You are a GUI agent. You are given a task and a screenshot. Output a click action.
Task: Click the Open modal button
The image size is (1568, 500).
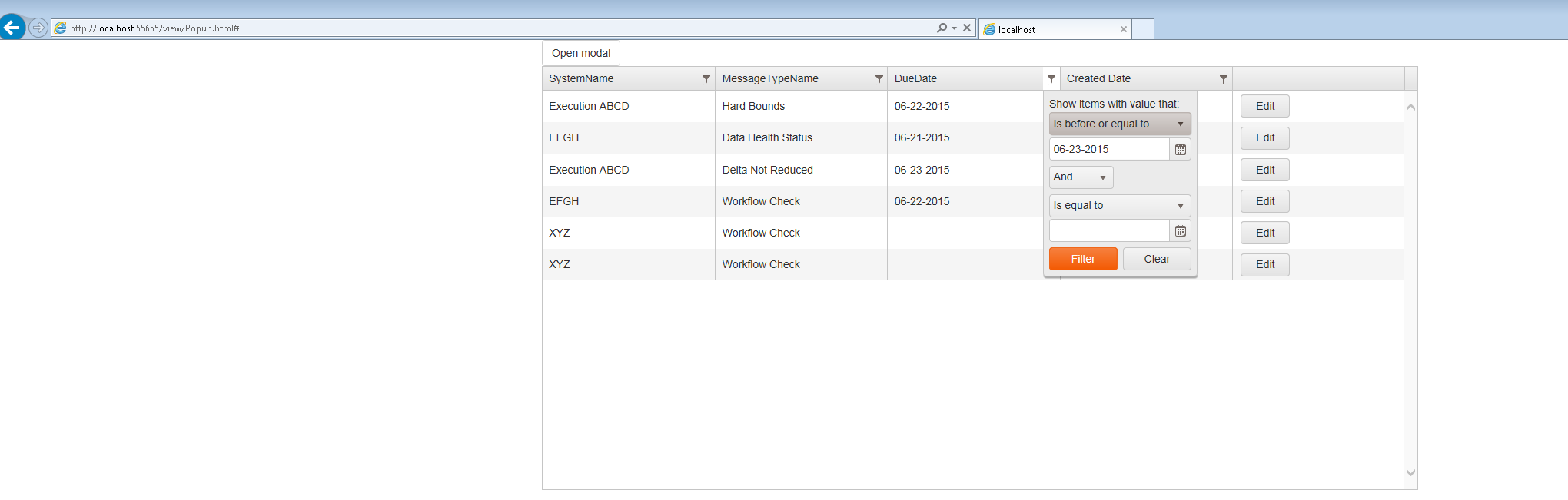pyautogui.click(x=581, y=53)
